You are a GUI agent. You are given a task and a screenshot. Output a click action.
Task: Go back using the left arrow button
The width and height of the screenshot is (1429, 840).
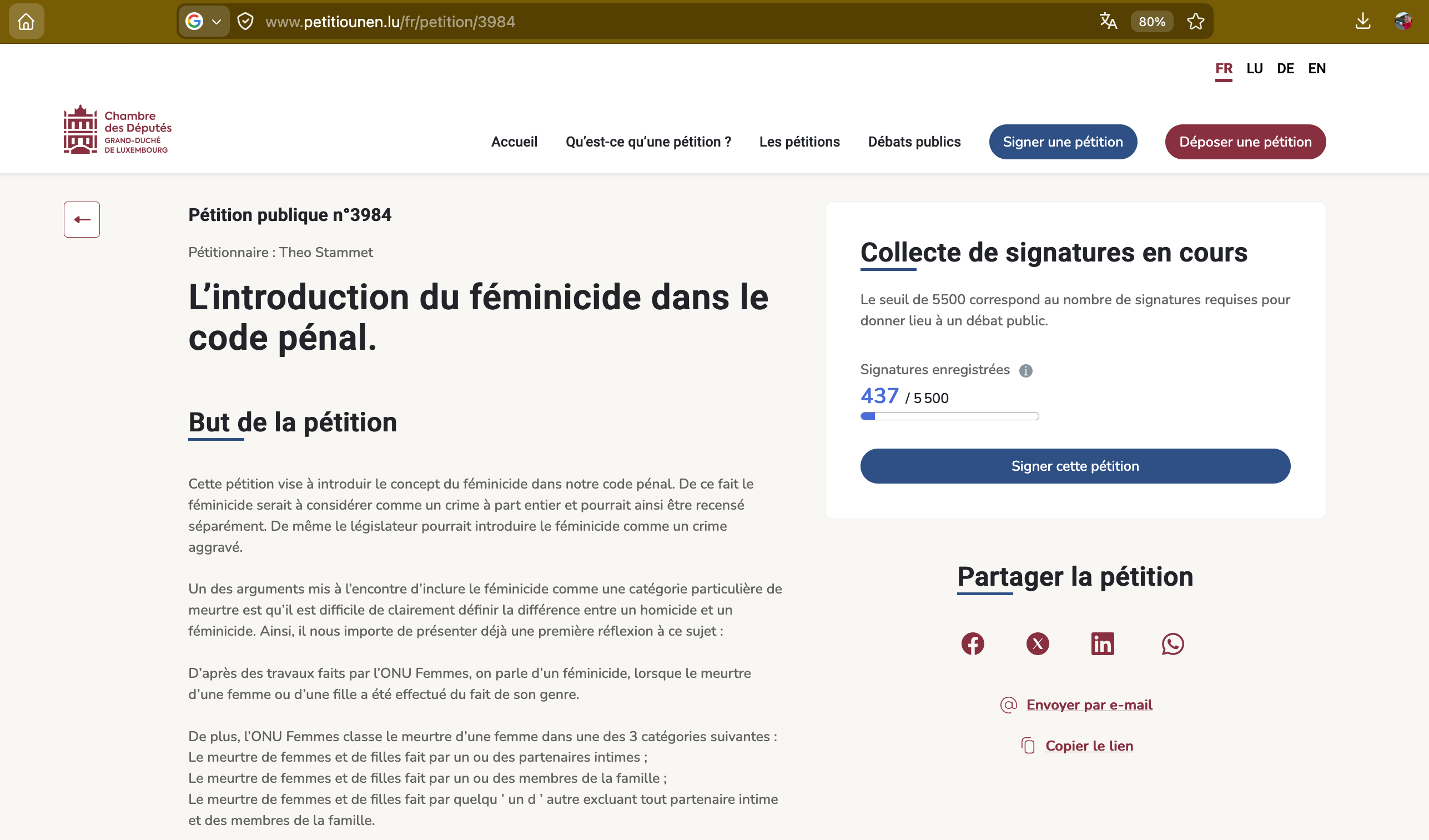(x=82, y=219)
